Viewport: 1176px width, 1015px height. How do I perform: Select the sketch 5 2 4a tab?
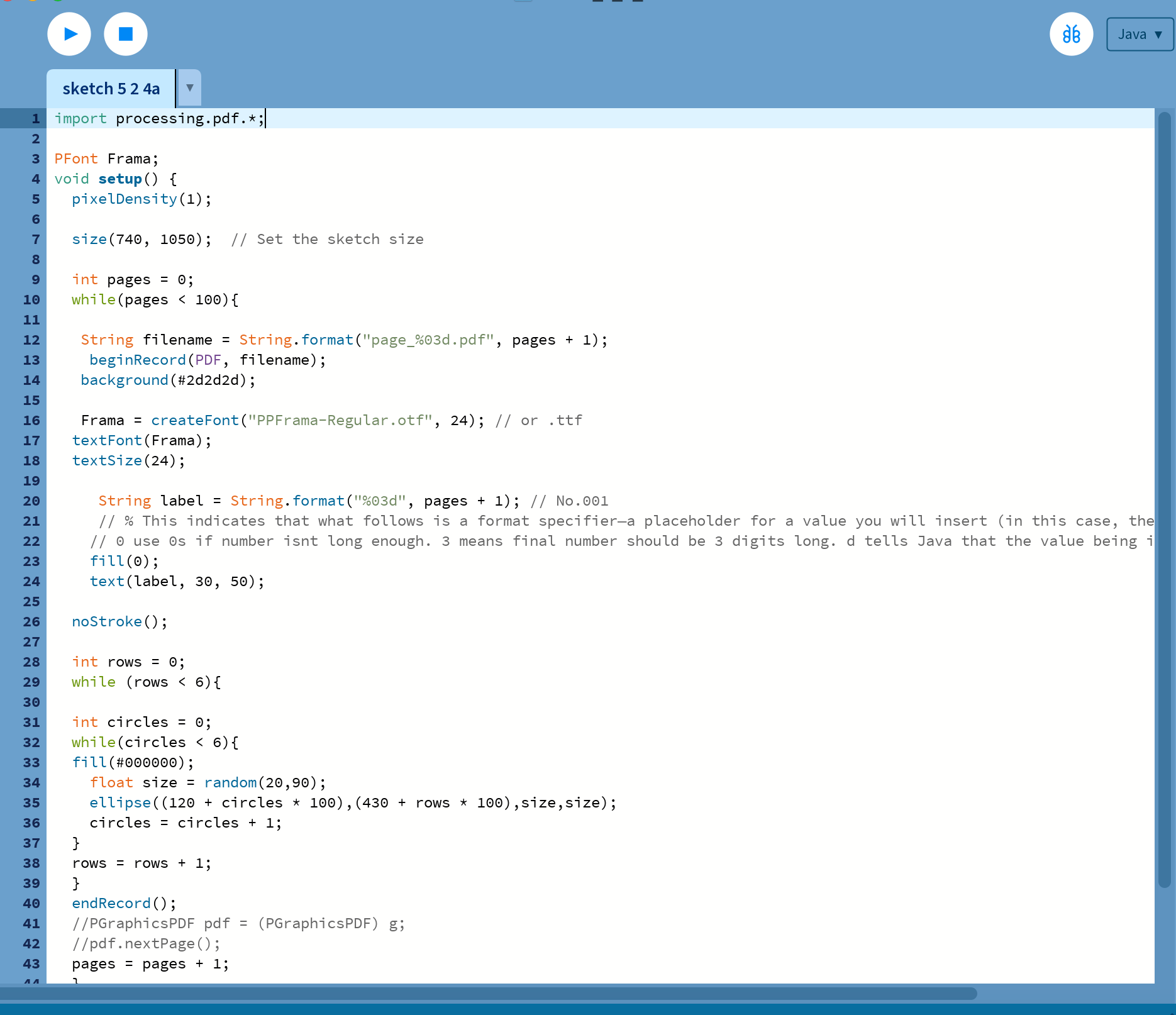(x=111, y=89)
